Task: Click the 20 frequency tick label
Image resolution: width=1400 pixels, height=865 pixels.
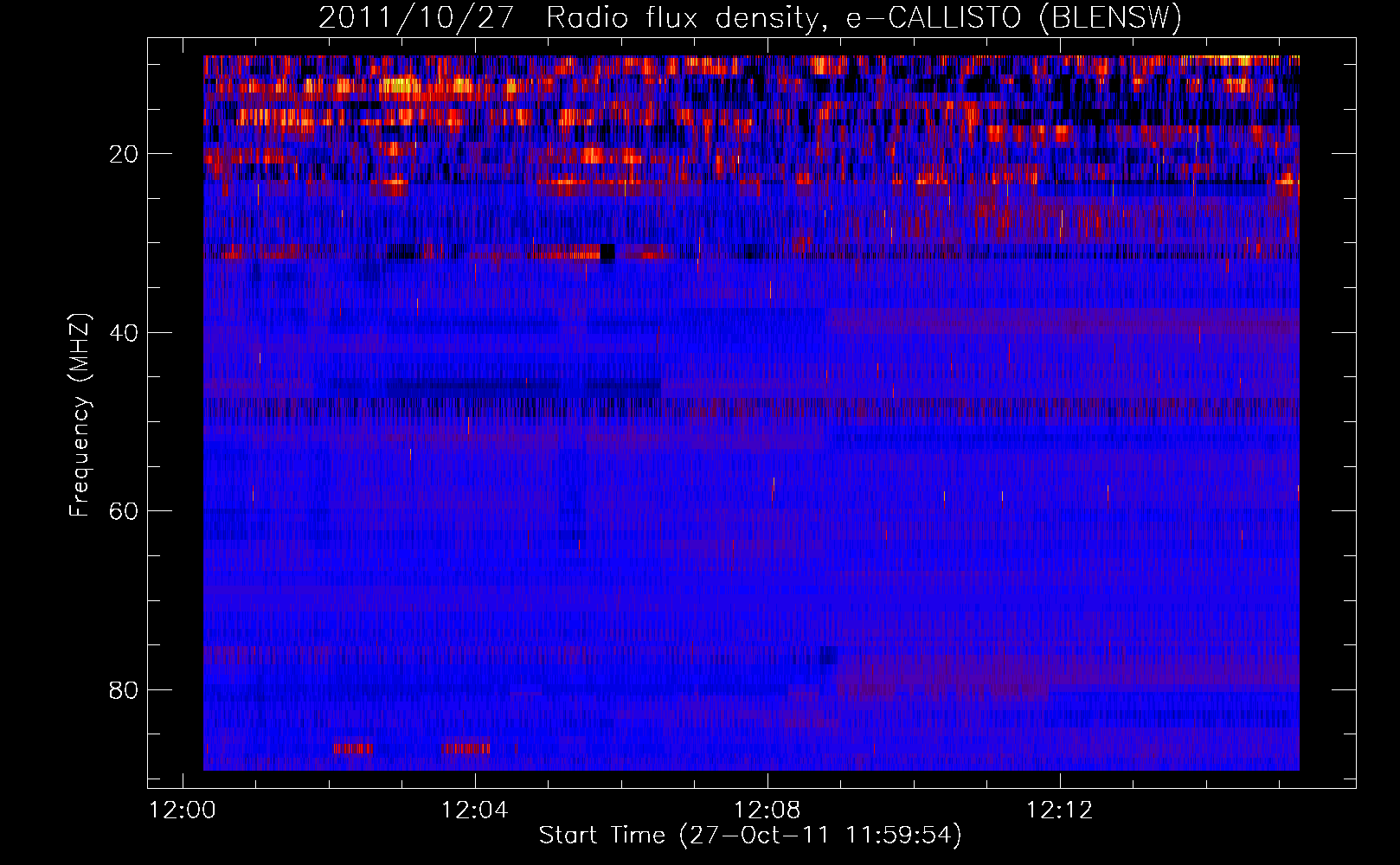Action: click(124, 154)
